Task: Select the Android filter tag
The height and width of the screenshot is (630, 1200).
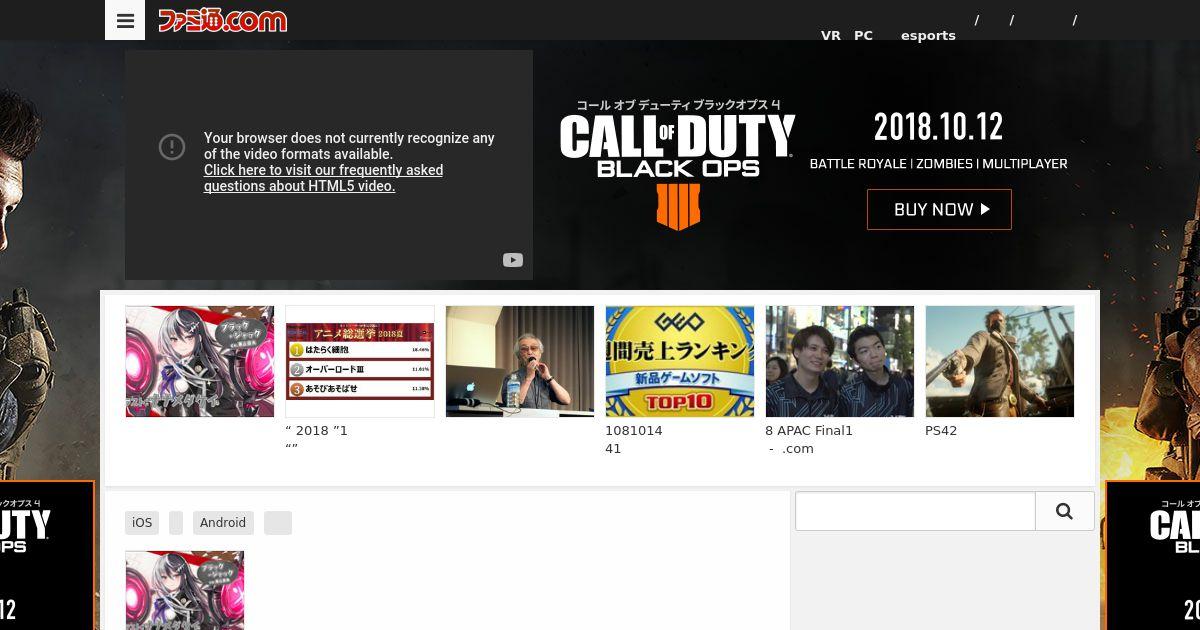Action: tap(223, 523)
